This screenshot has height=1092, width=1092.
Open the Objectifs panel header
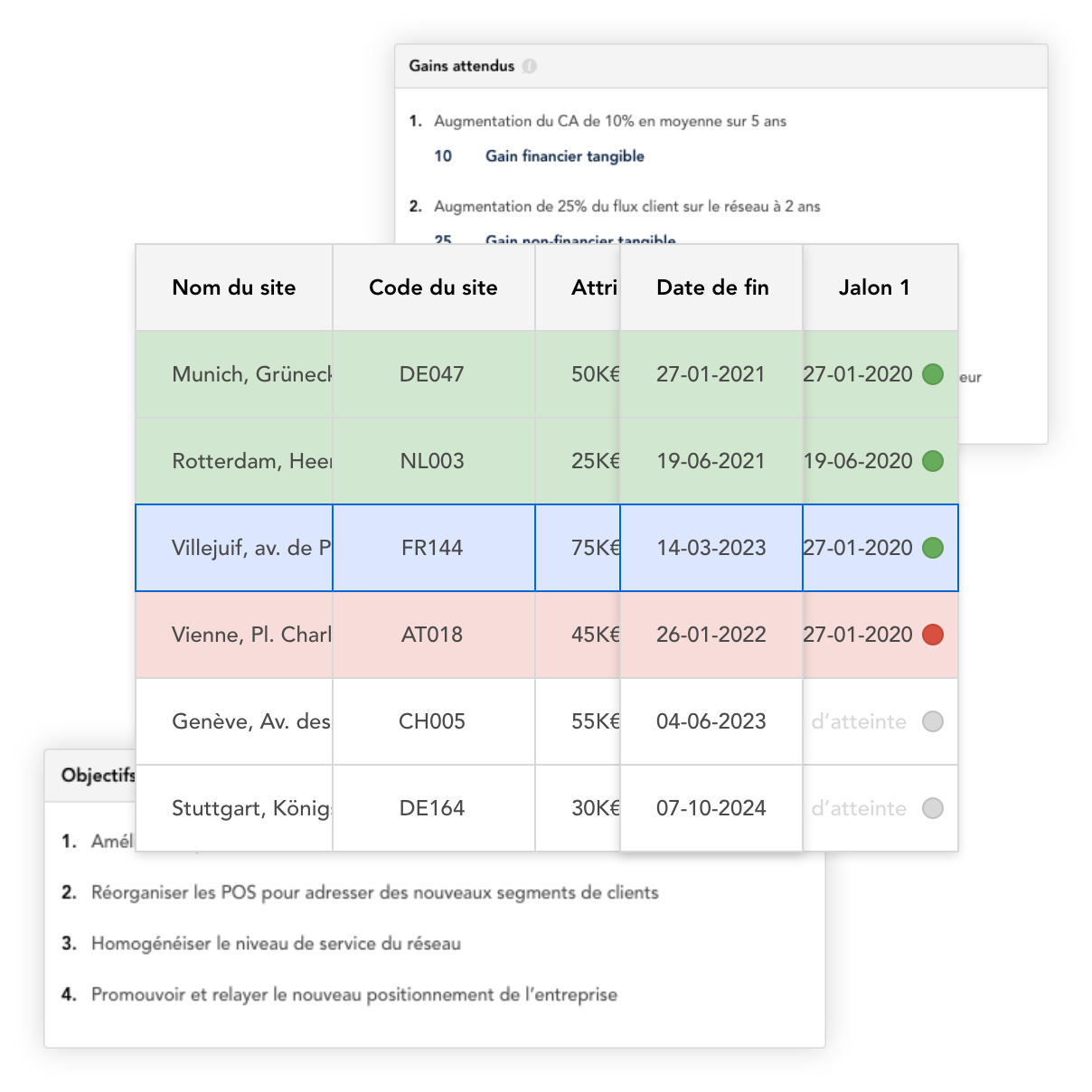(x=98, y=775)
